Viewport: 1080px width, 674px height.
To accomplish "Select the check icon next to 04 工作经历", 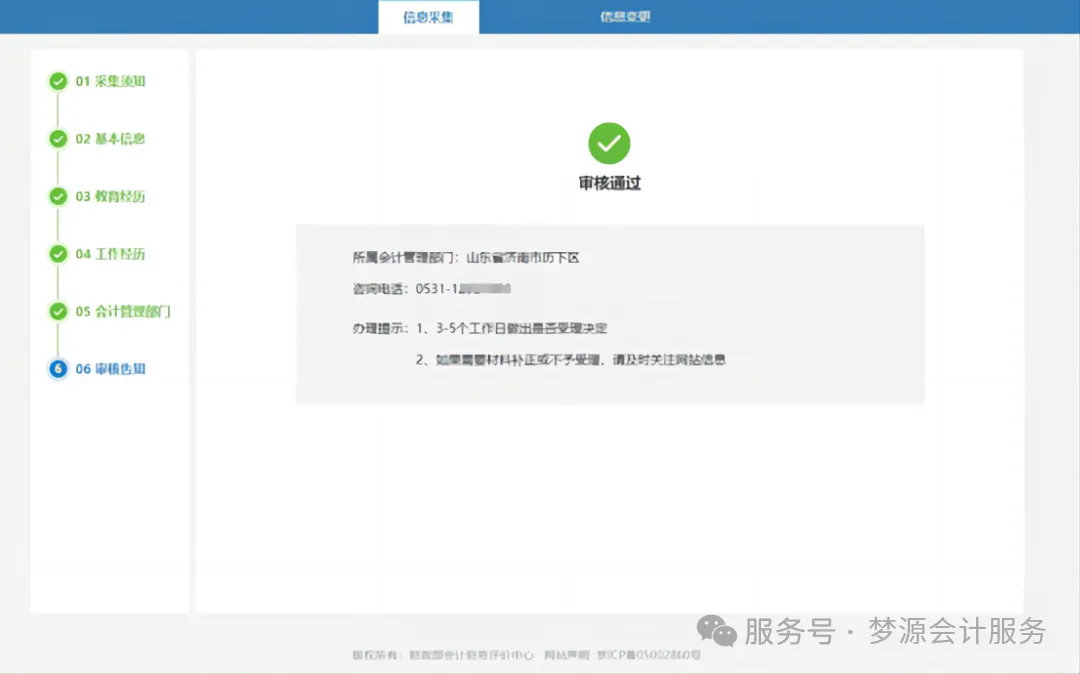I will click(x=58, y=254).
